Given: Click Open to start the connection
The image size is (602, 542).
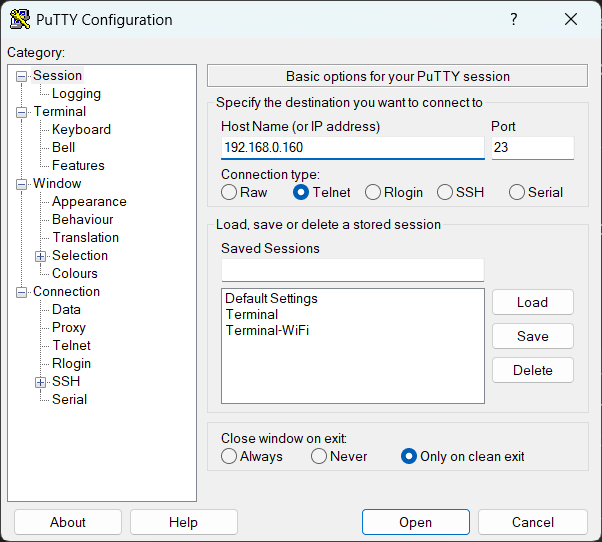Looking at the screenshot, I should [x=415, y=522].
